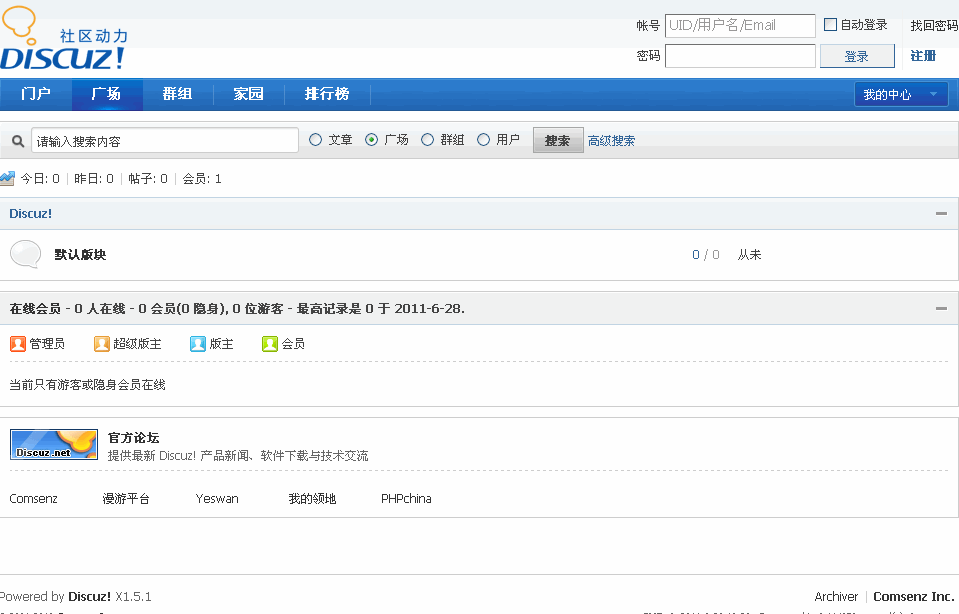Viewport: 959px width, 614px height.
Task: Click the statistics chart icon
Action: coord(7,179)
